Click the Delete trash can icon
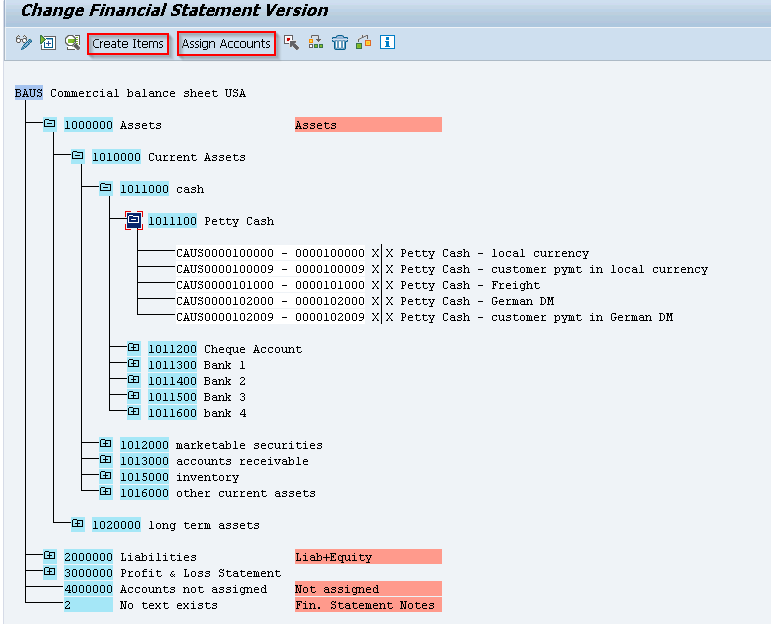Viewport: 771px width, 624px height. click(x=339, y=43)
